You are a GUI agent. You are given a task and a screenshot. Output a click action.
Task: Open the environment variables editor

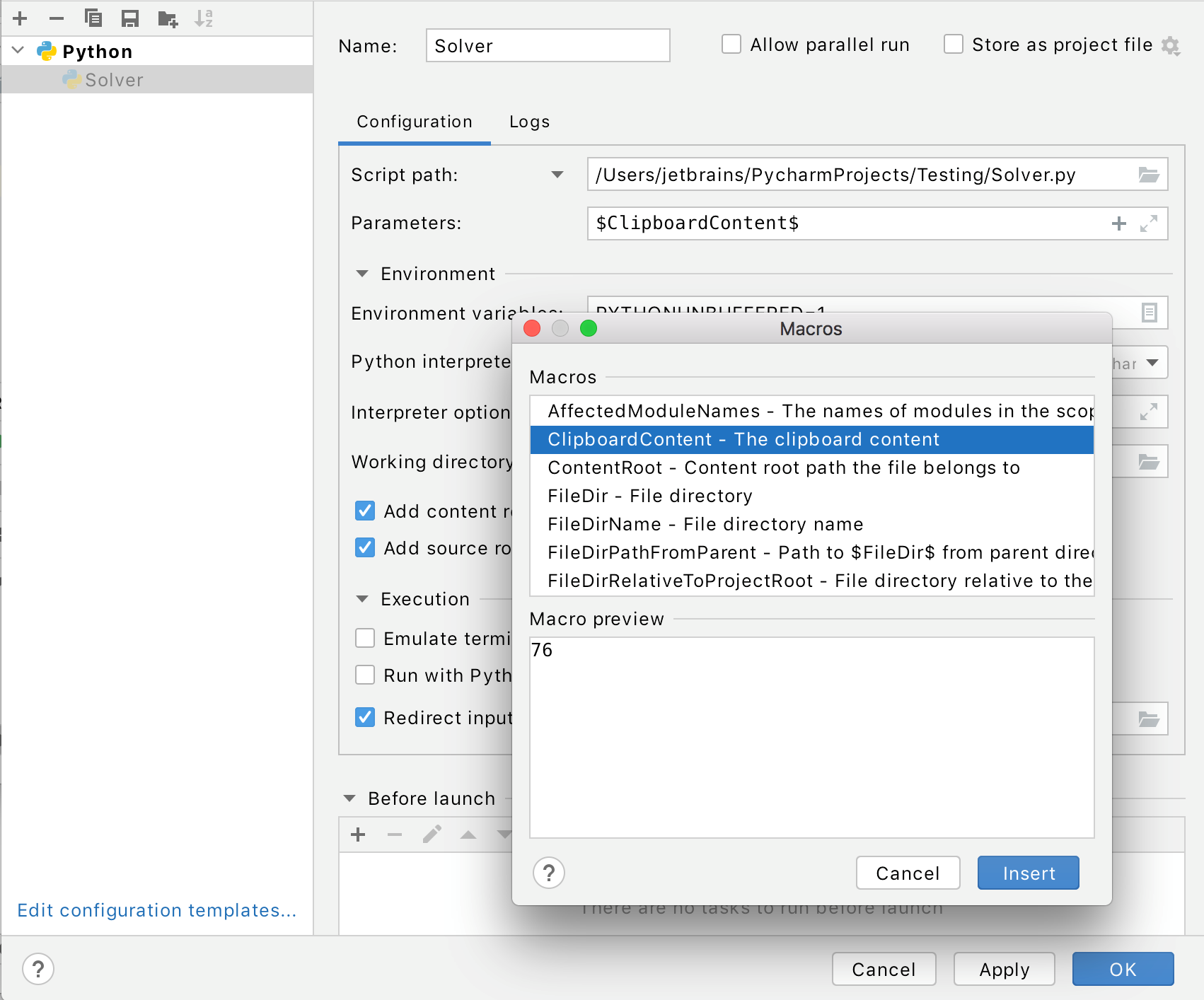click(x=1150, y=313)
